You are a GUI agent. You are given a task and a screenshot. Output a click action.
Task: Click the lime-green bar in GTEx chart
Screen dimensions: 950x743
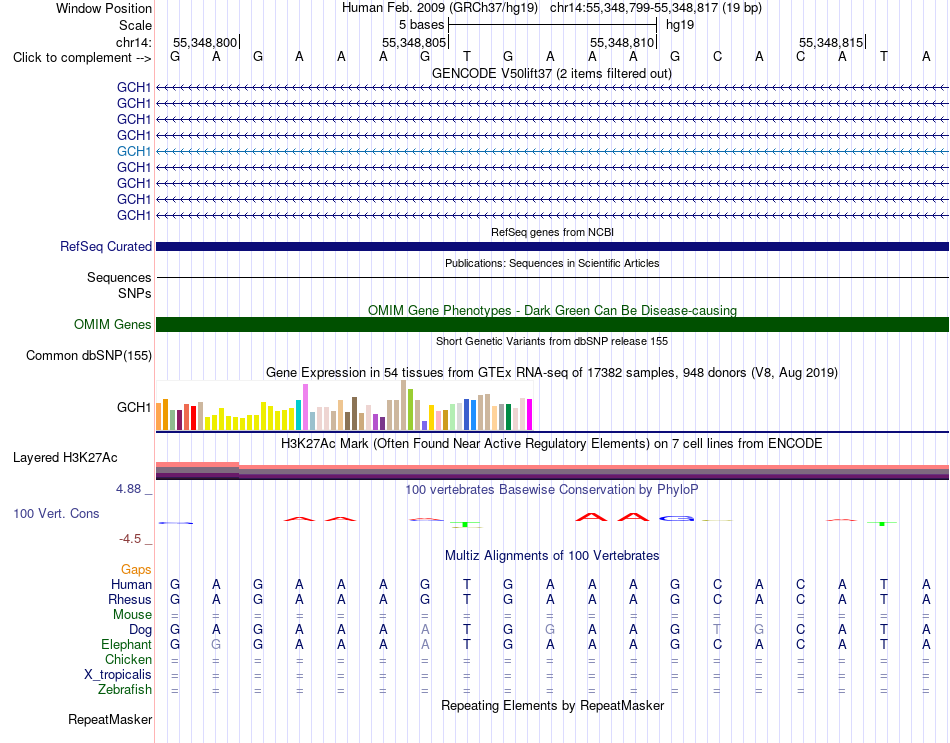click(410, 410)
